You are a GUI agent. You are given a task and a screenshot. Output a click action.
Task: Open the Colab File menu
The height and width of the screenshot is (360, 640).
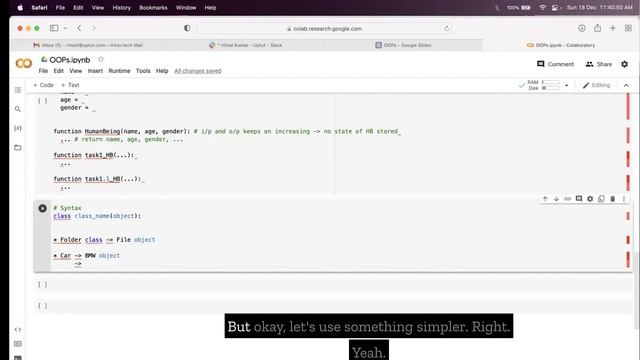tap(43, 71)
